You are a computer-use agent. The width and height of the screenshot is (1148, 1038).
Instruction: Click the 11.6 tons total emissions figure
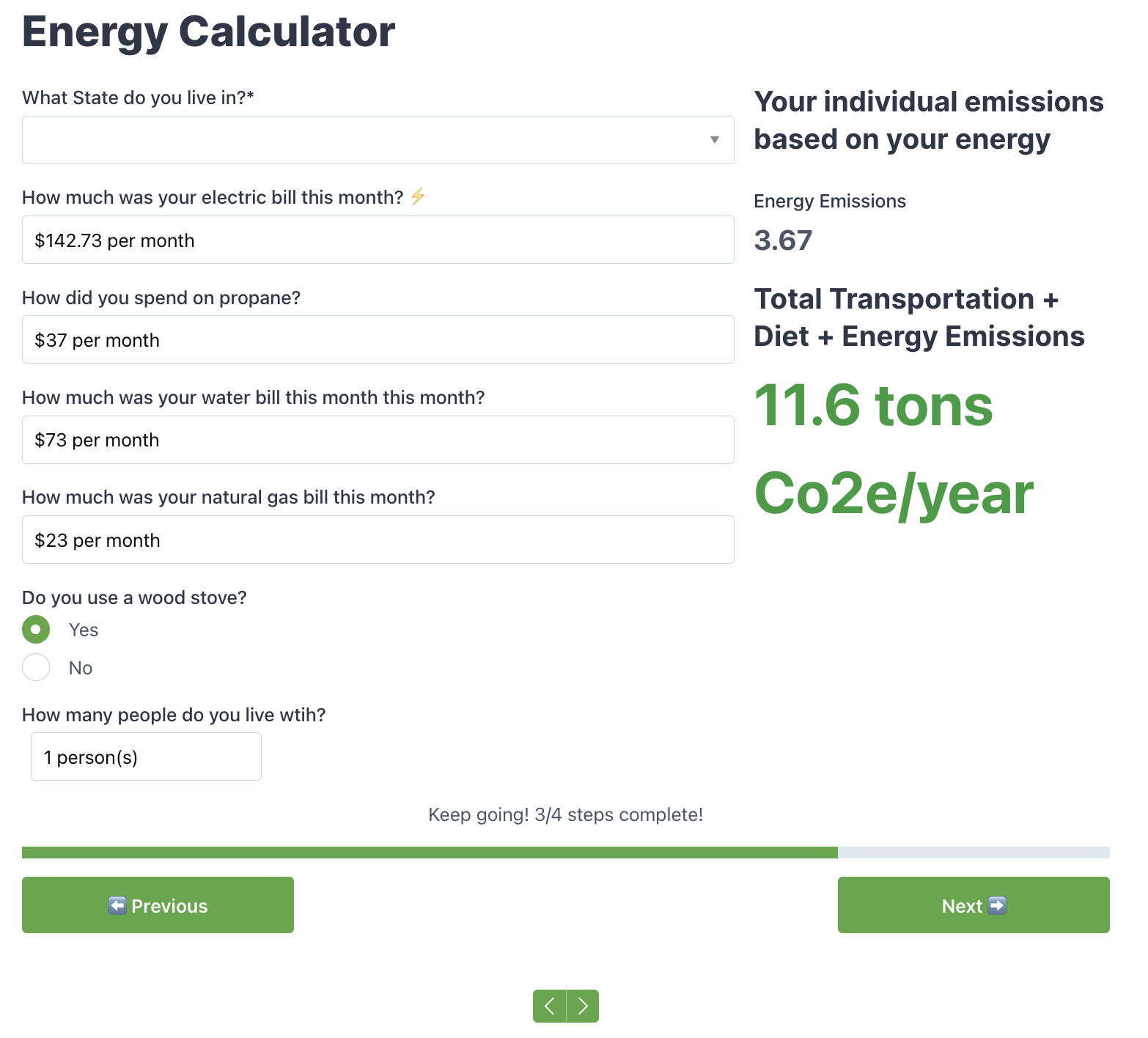click(873, 405)
